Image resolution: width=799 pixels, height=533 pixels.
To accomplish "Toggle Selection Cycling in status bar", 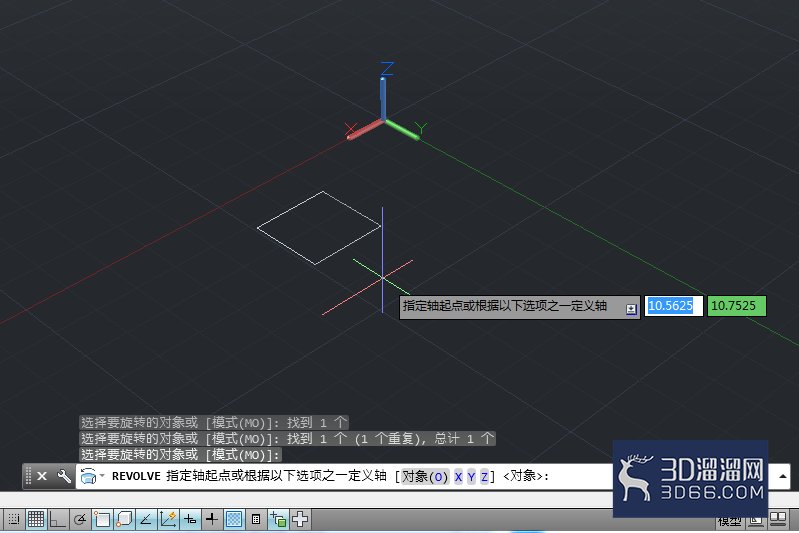I will click(278, 519).
